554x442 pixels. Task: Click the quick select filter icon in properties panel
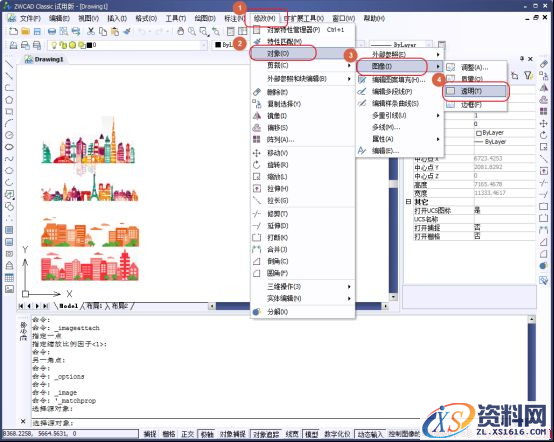528,75
